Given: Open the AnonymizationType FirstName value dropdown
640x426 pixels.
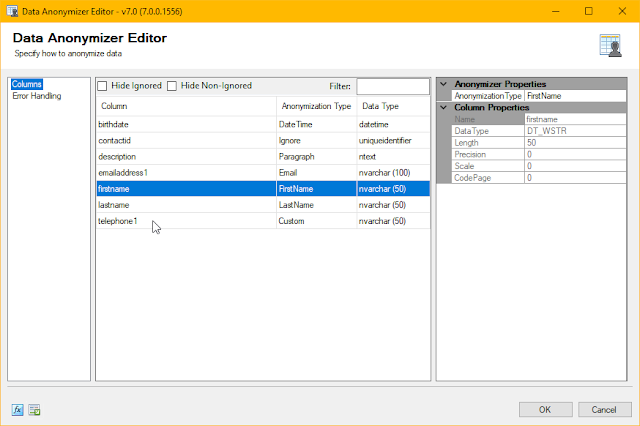Looking at the screenshot, I should [x=575, y=96].
